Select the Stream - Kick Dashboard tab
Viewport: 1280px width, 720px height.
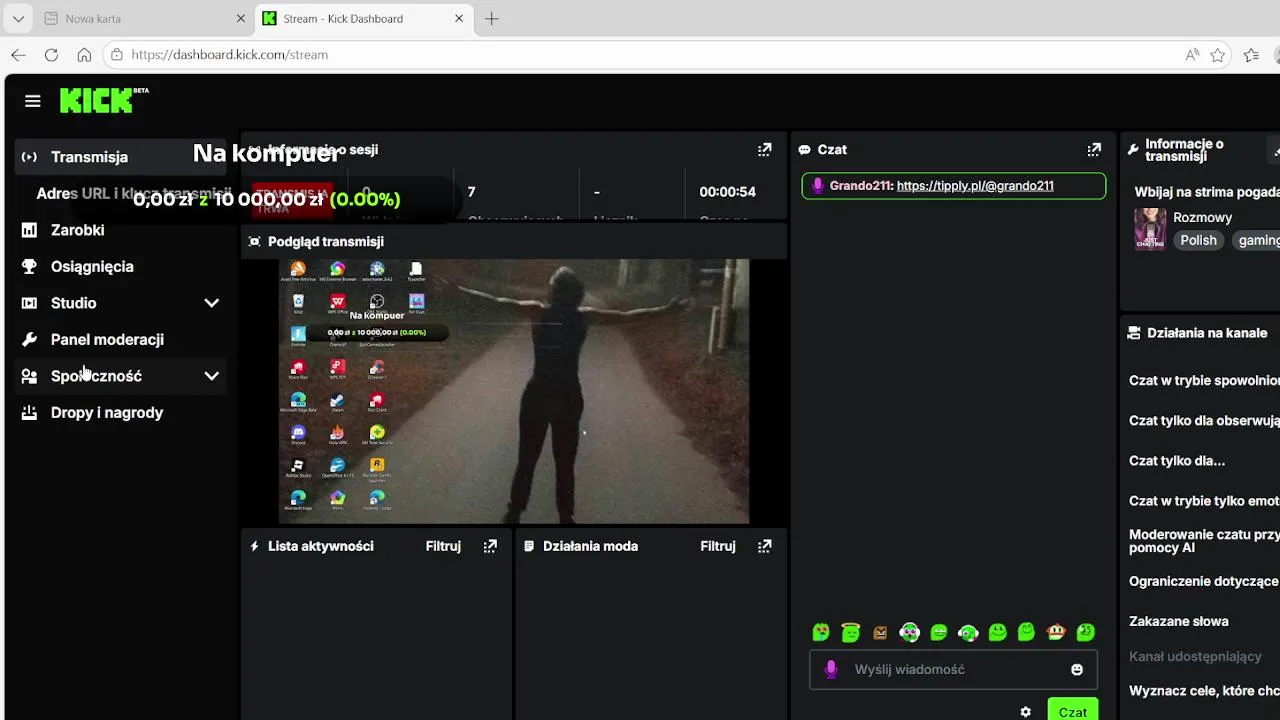364,18
